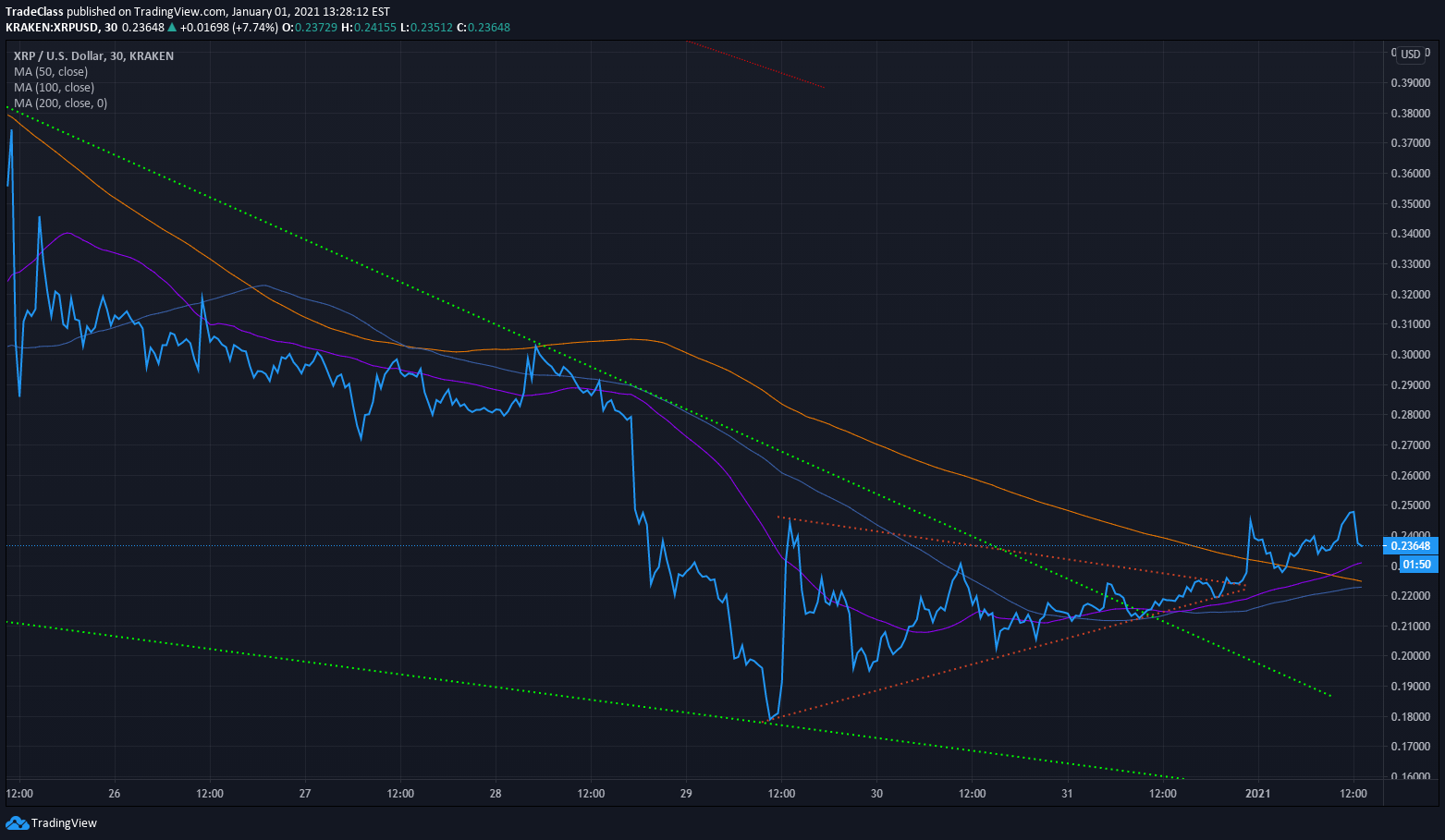Click the 0.28000 price axis label
Image resolution: width=1445 pixels, height=840 pixels.
pyautogui.click(x=1411, y=415)
